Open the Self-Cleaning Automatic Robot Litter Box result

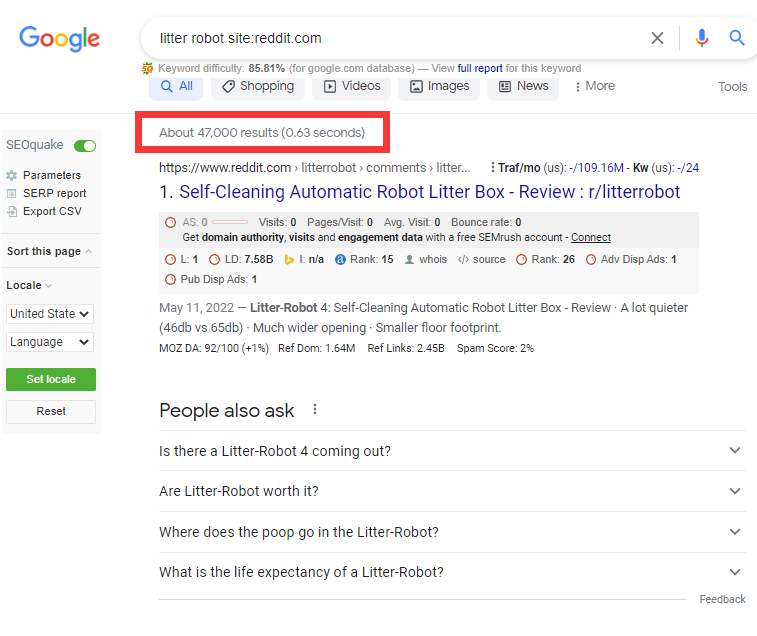coord(429,192)
